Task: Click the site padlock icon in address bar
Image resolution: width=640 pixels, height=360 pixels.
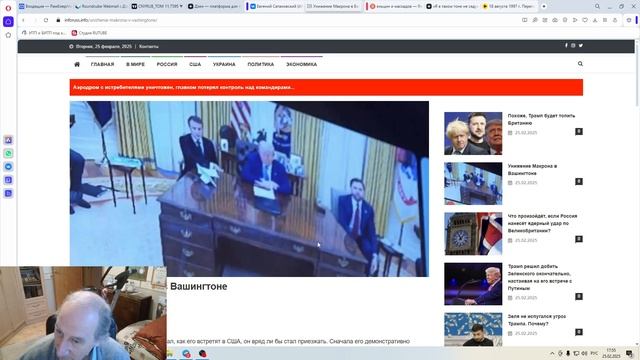Action: [58, 20]
